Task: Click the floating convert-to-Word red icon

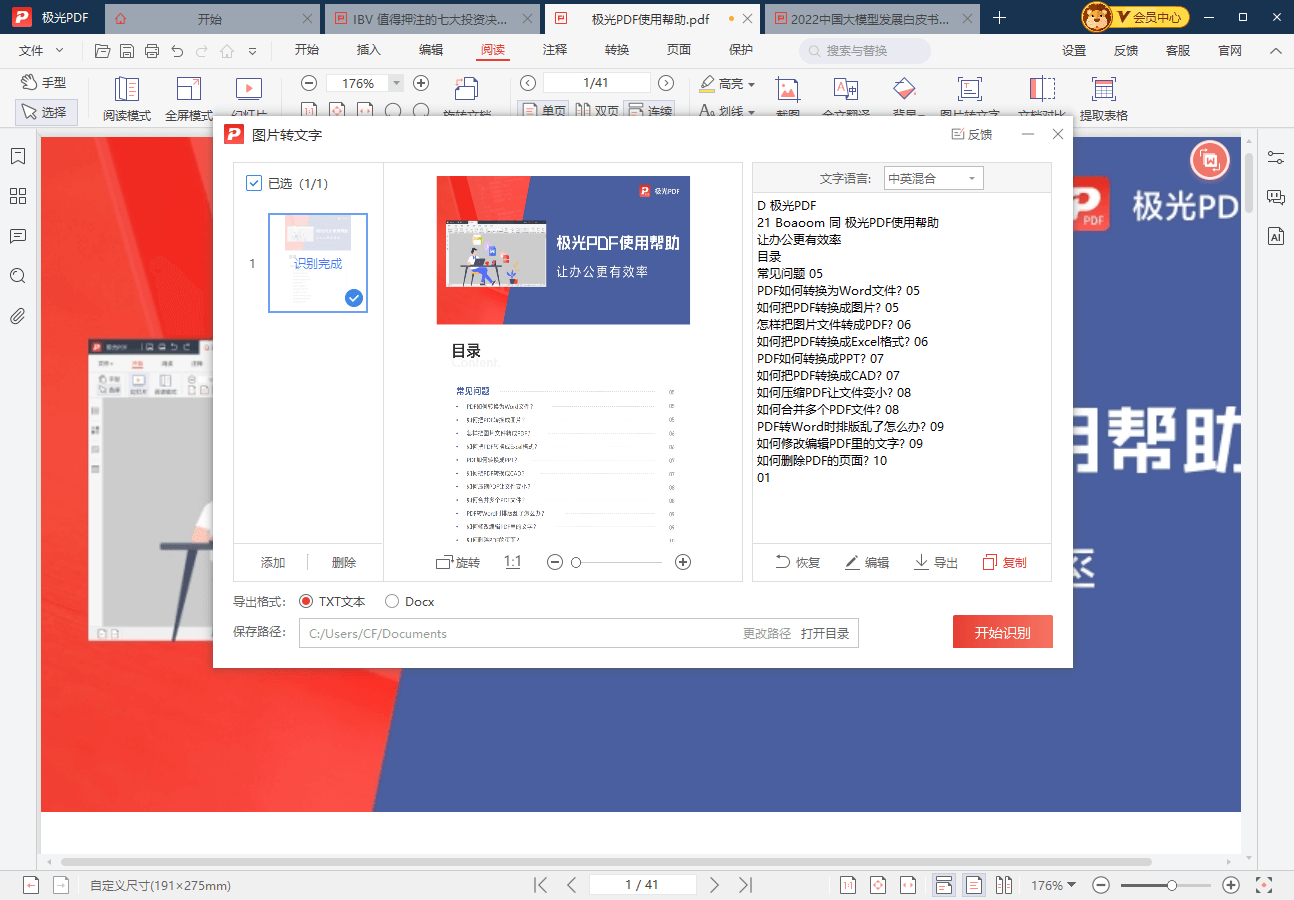Action: 1210,161
